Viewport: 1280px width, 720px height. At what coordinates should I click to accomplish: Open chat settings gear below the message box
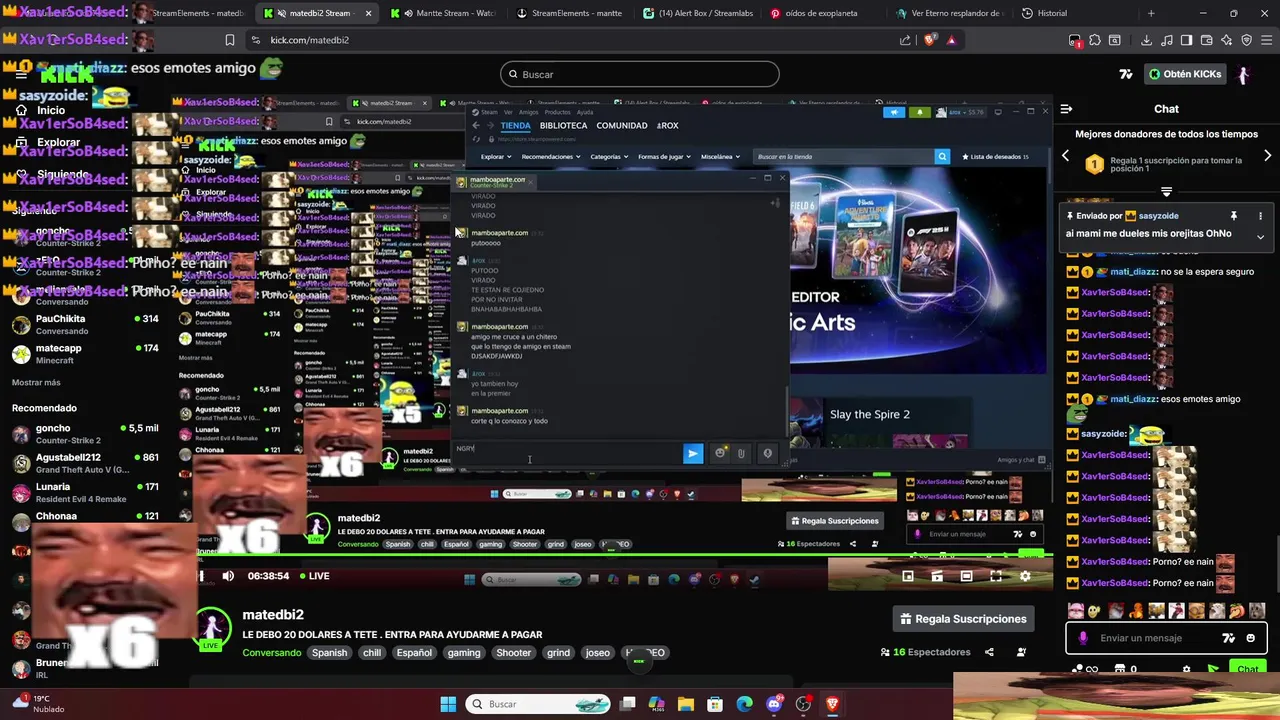1187,670
